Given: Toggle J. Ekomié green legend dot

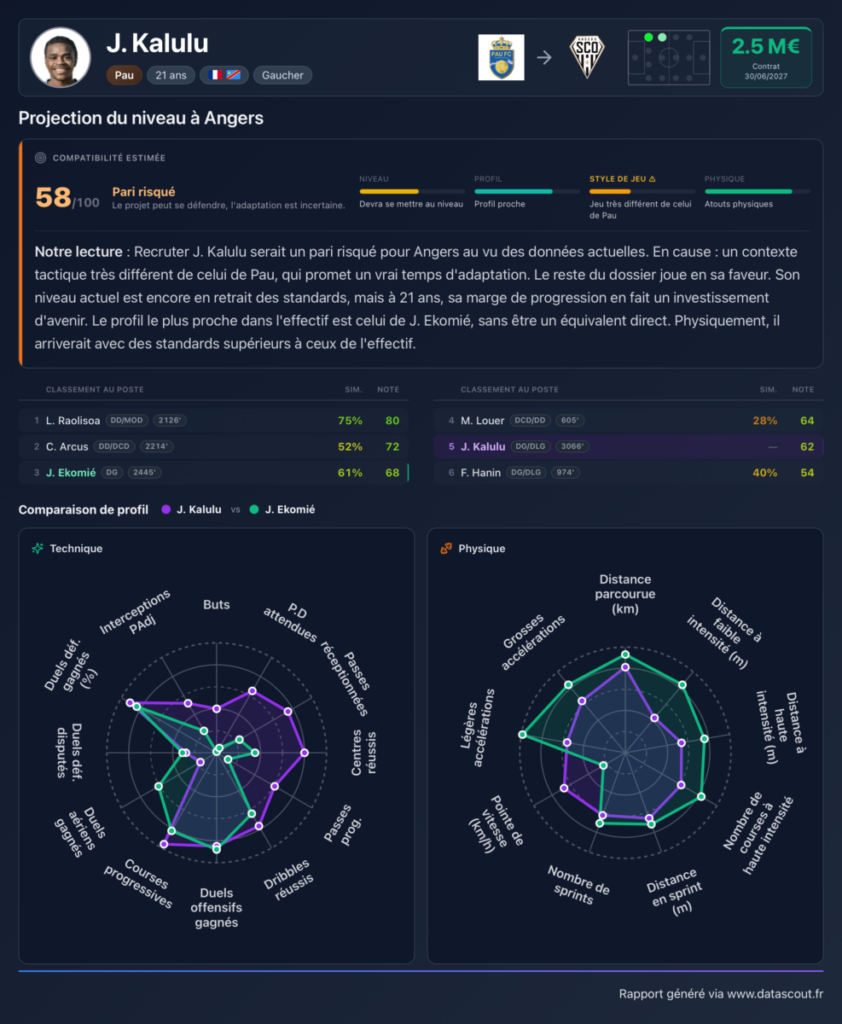Looking at the screenshot, I should (x=254, y=509).
